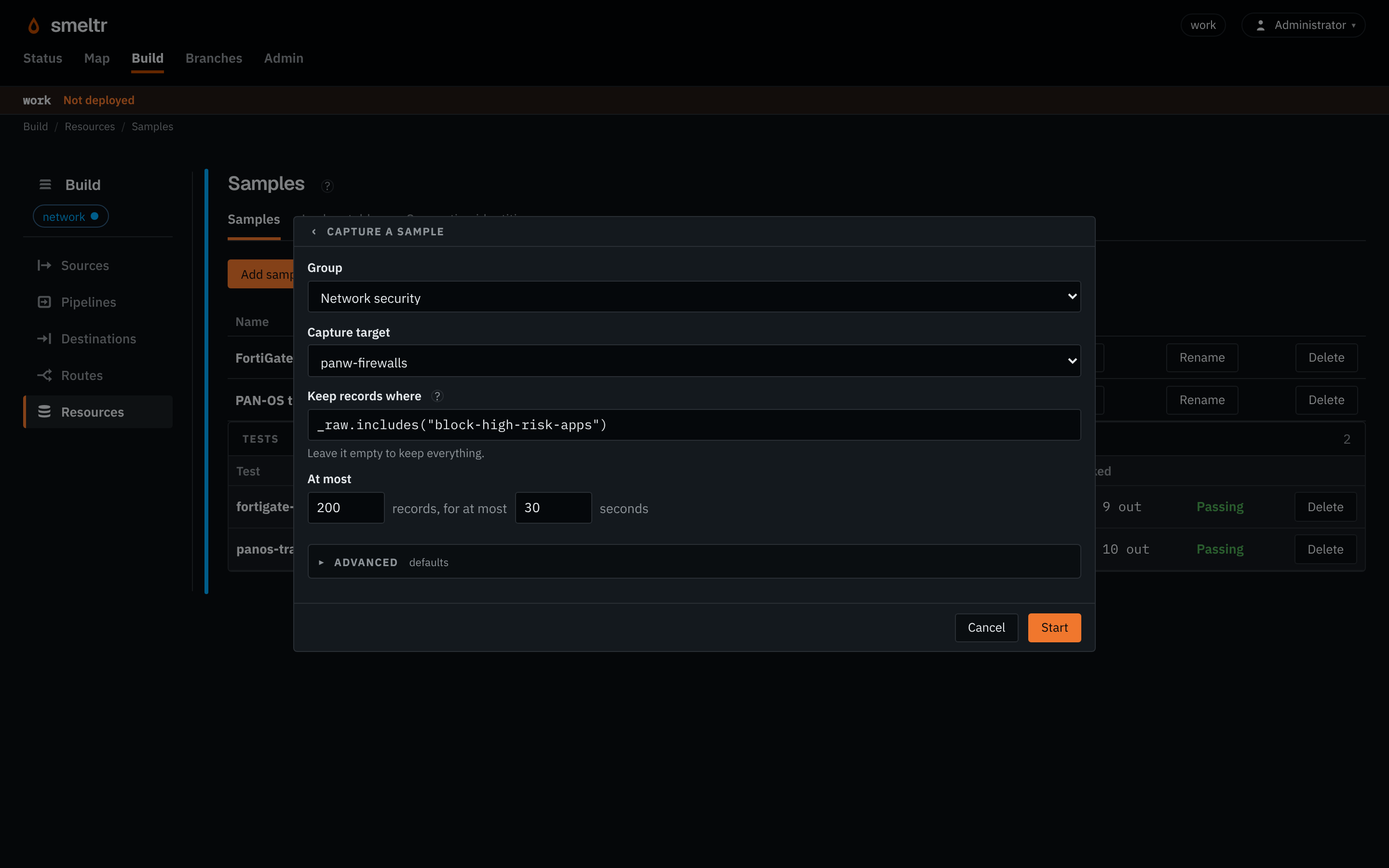Go back using the Capture a Sample chevron
The width and height of the screenshot is (1389, 868).
tap(314, 231)
